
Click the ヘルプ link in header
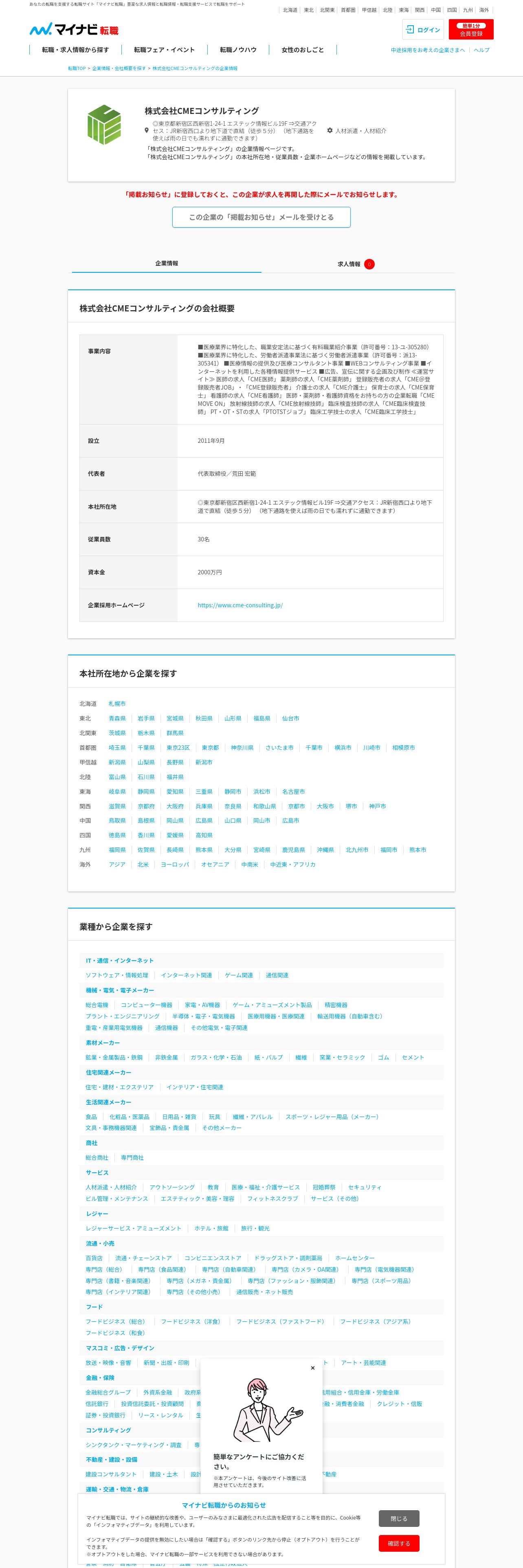point(481,50)
